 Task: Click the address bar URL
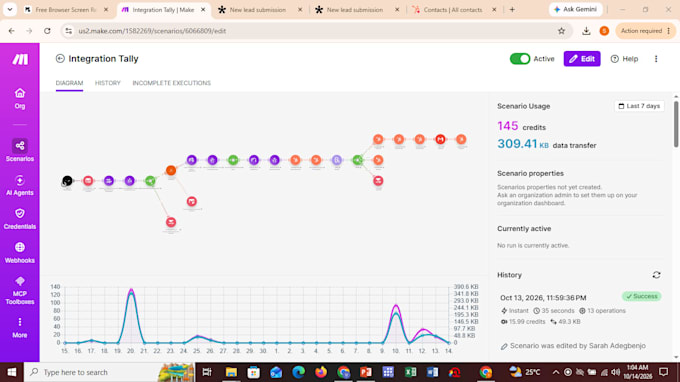point(152,31)
